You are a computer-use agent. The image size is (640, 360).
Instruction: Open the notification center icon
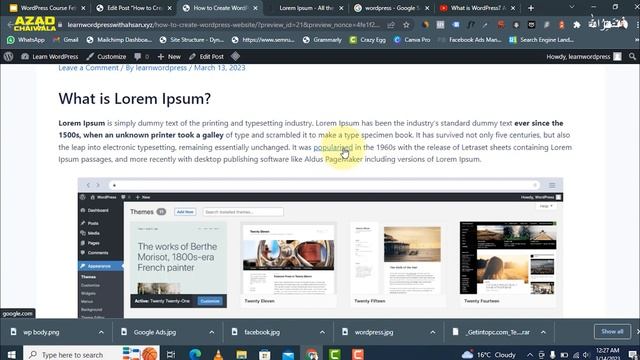(x=633, y=355)
